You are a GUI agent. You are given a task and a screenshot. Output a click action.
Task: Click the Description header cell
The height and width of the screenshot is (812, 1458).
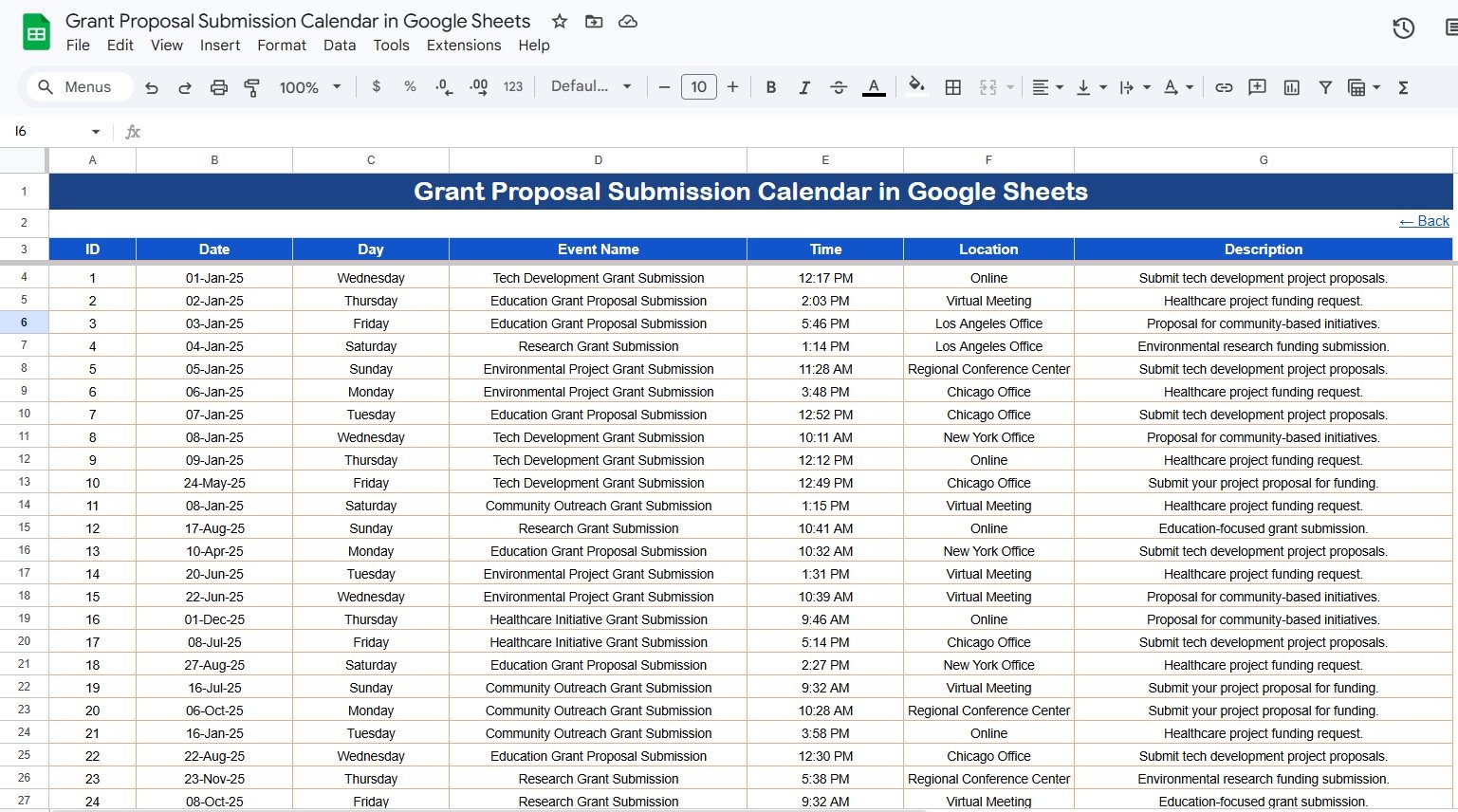click(1263, 249)
